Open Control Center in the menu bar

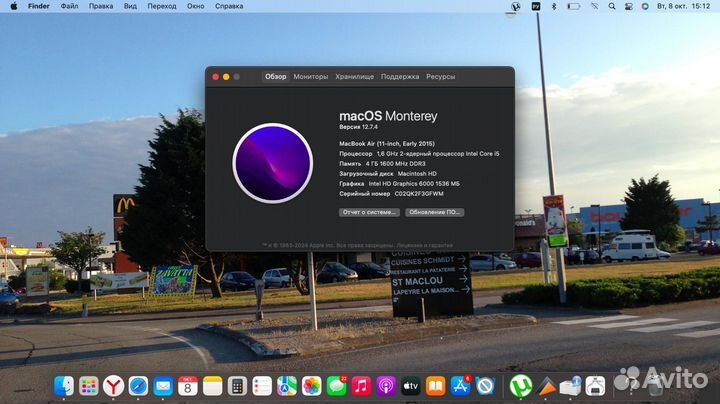(x=629, y=6)
